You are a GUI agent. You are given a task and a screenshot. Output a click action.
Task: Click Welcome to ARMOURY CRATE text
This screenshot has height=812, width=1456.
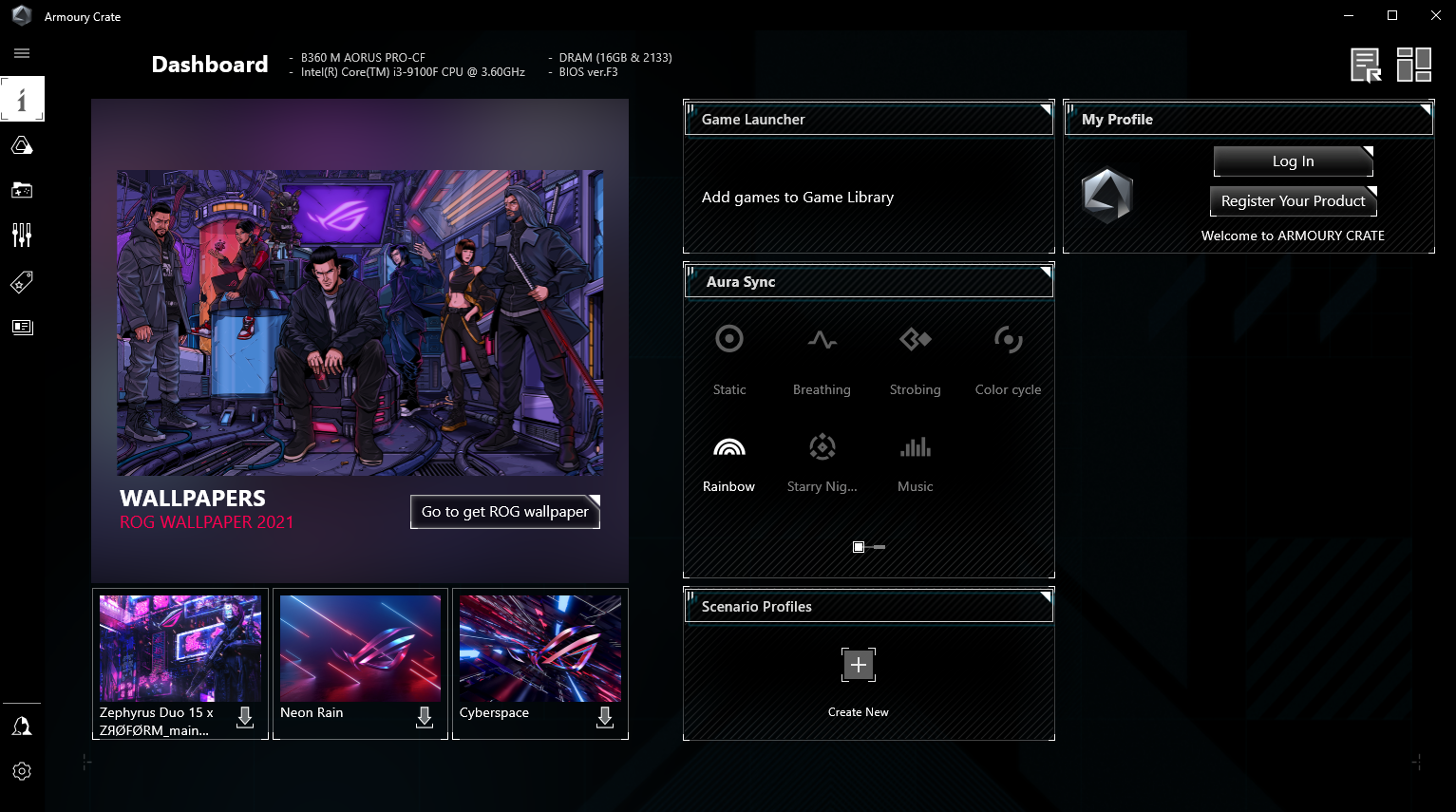(1293, 236)
